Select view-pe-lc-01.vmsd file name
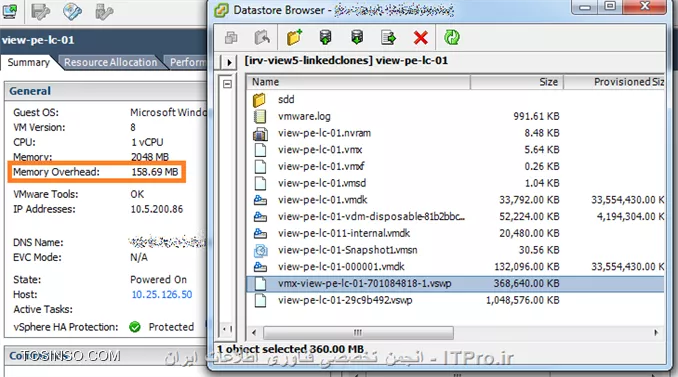This screenshot has height=377, width=678. coord(322,183)
